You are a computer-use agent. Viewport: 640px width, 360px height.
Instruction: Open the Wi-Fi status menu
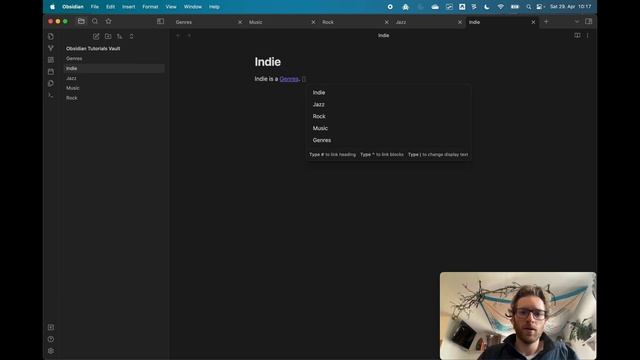pos(501,7)
